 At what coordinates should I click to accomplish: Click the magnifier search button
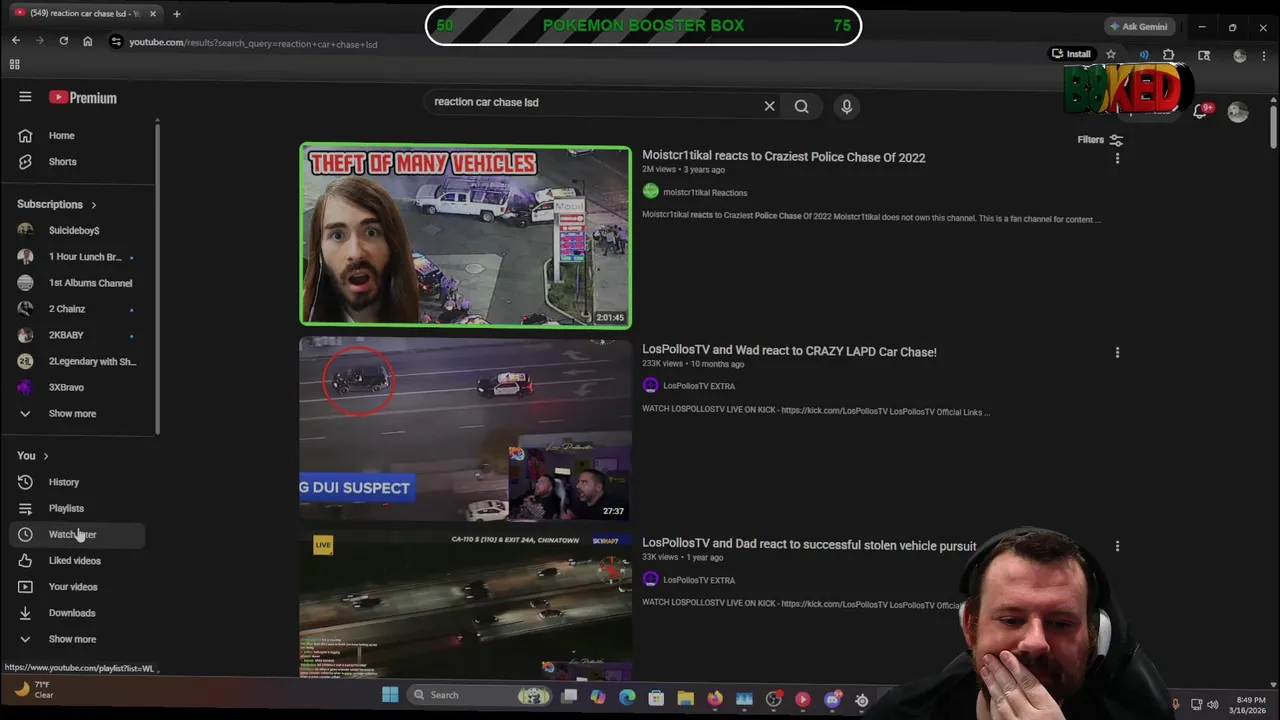(x=801, y=106)
